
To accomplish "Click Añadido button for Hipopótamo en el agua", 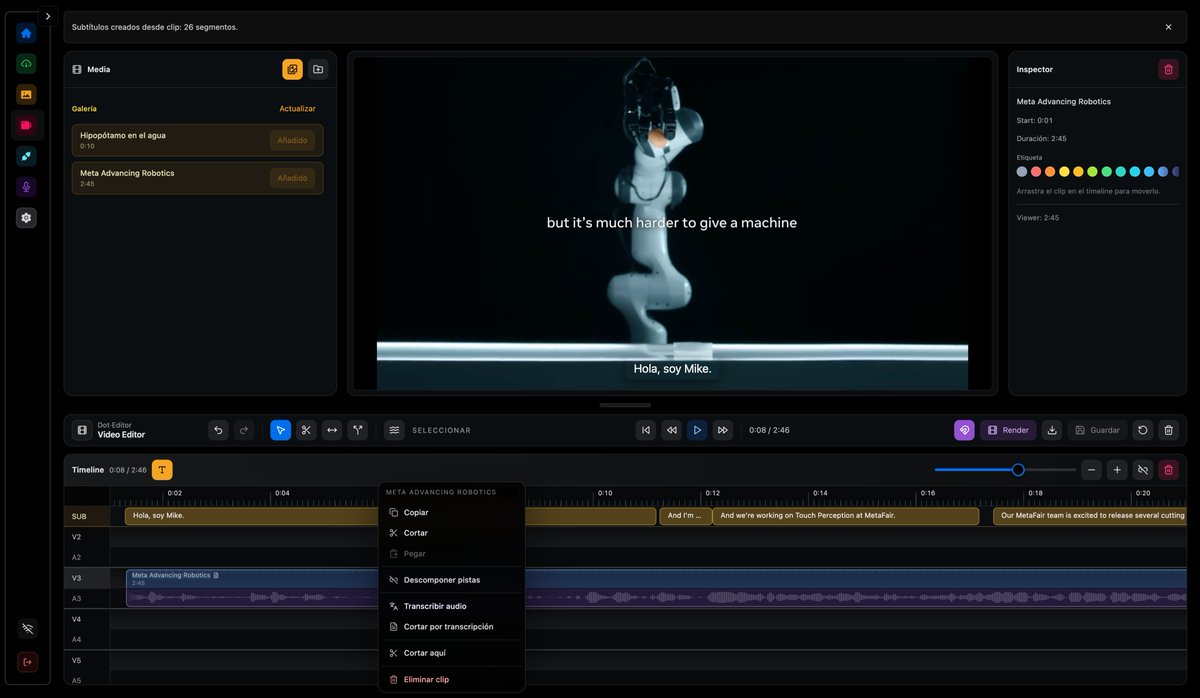I will coord(292,140).
